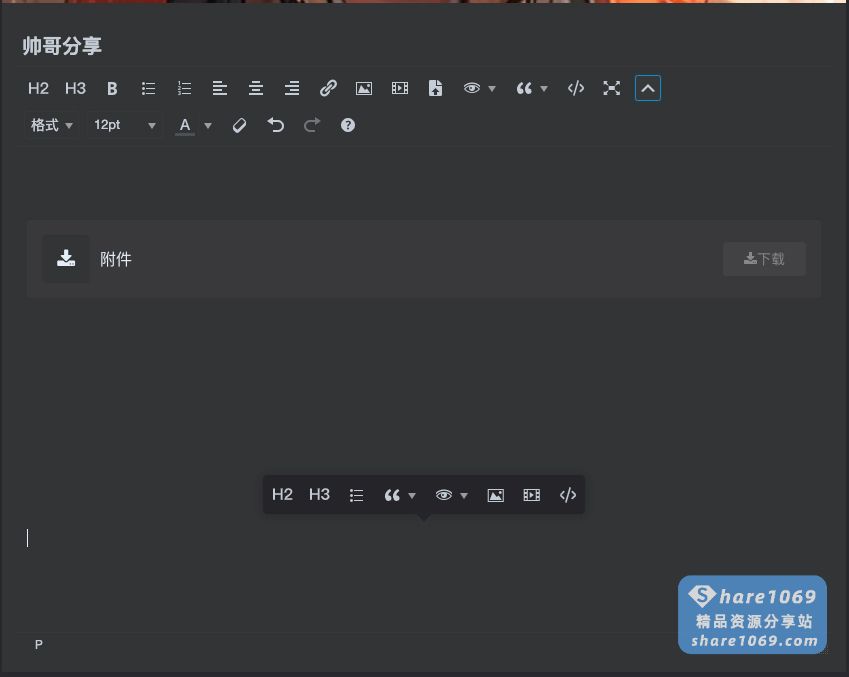
Task: Open the text color picker A
Action: (184, 125)
